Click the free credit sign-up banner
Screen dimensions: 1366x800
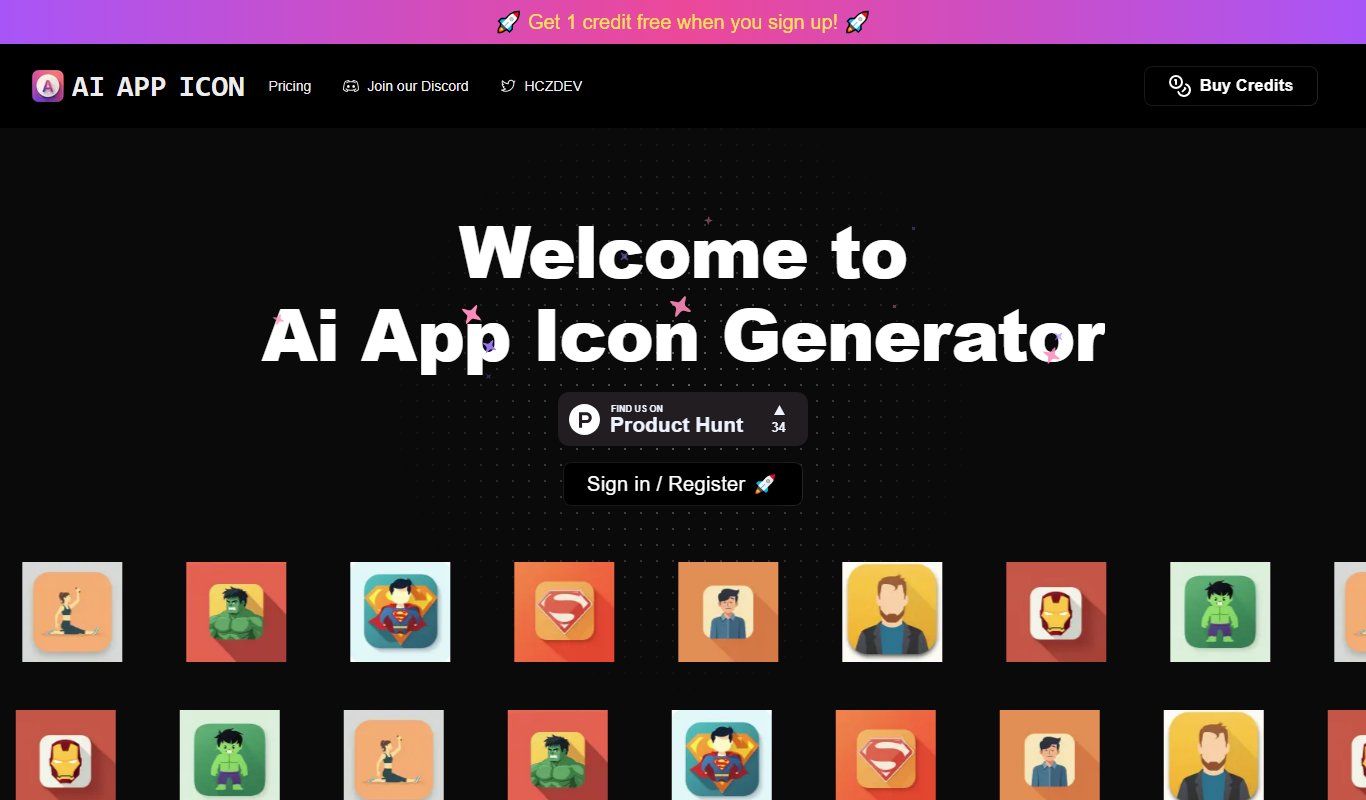point(683,22)
